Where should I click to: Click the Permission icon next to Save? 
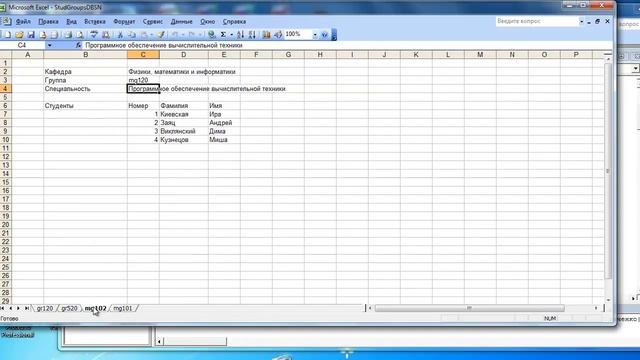(x=43, y=35)
